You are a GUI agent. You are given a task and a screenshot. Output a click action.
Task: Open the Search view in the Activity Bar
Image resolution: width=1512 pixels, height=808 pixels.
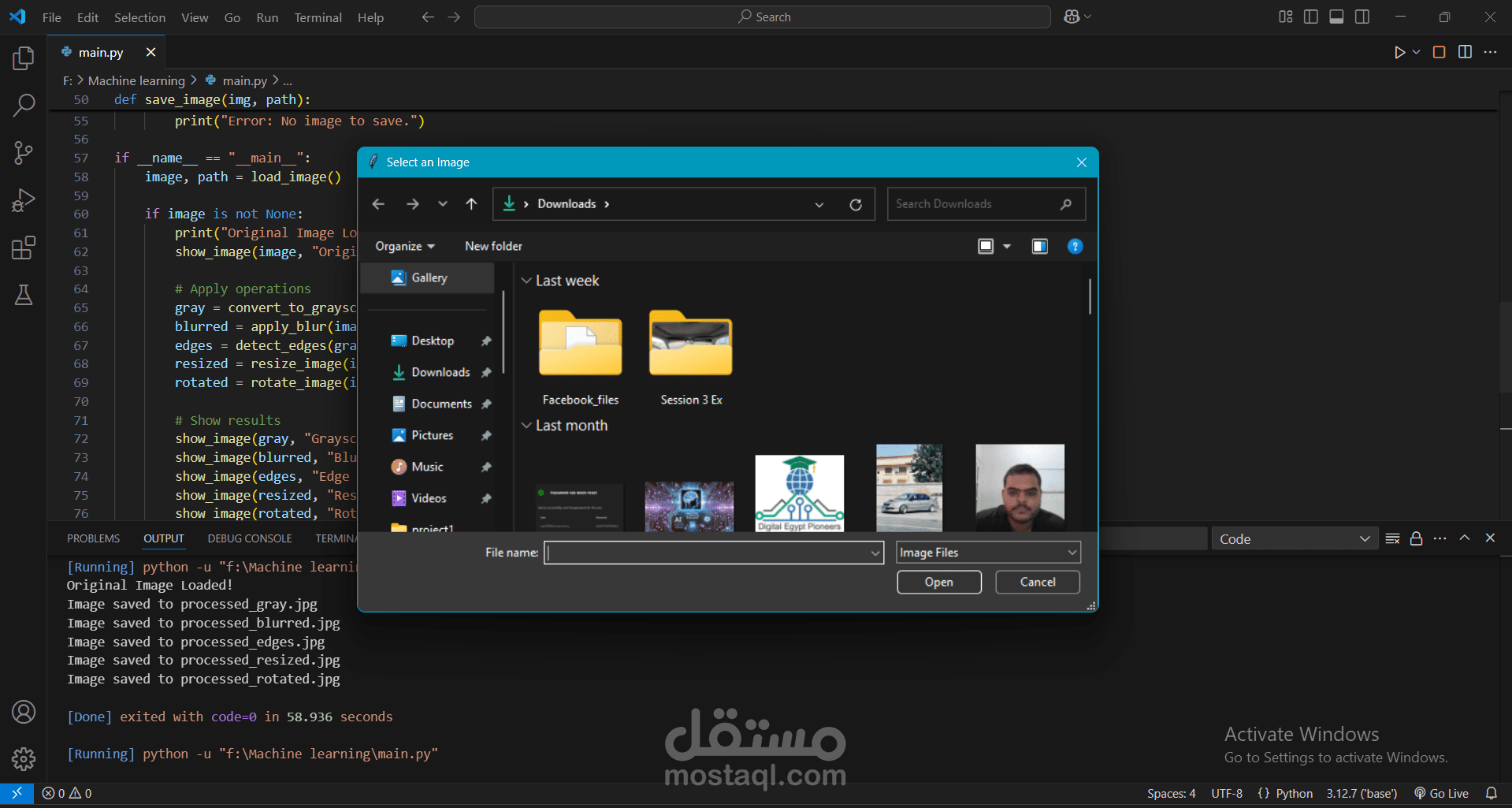click(x=23, y=105)
